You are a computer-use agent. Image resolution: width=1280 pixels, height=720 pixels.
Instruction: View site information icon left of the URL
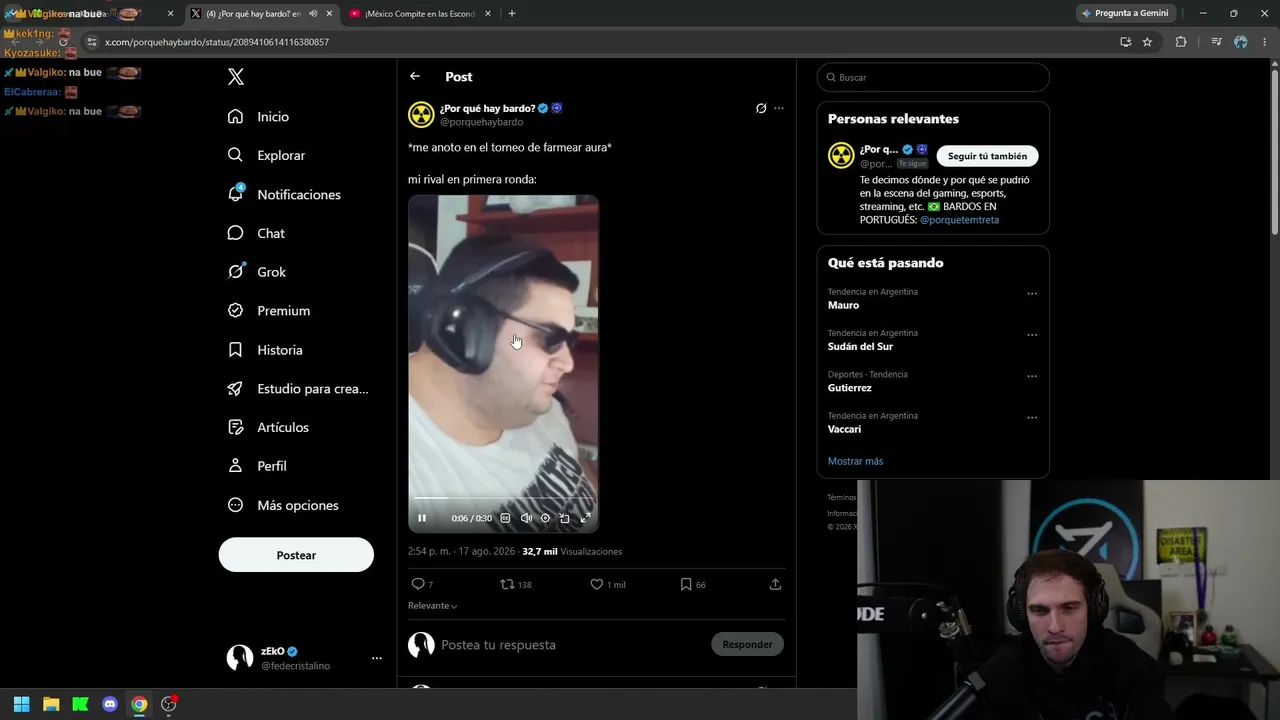(91, 42)
